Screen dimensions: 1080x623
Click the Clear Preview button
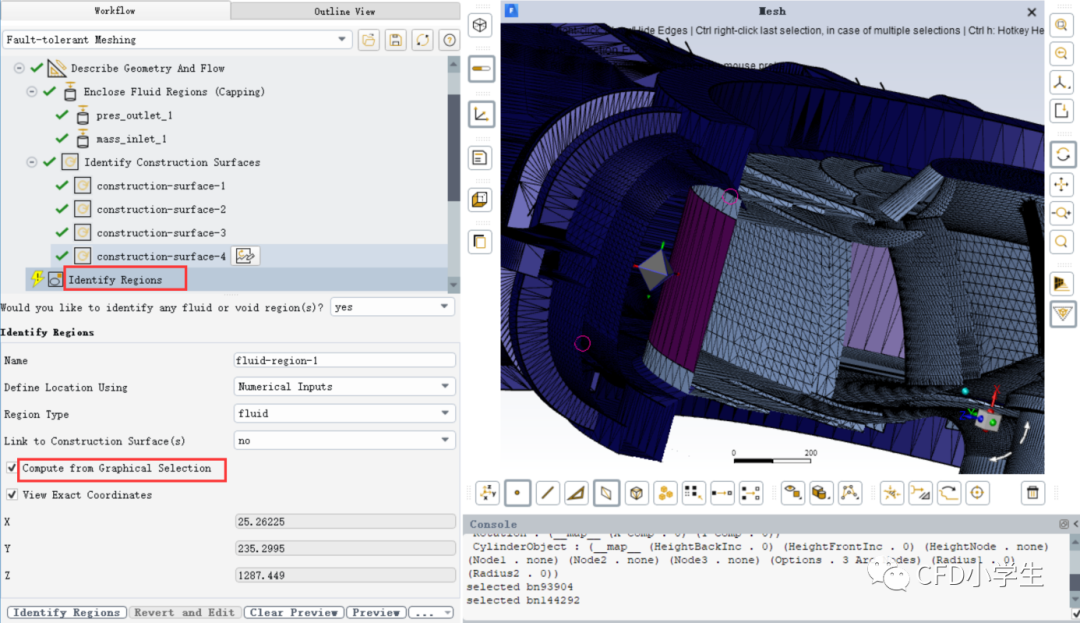[293, 612]
